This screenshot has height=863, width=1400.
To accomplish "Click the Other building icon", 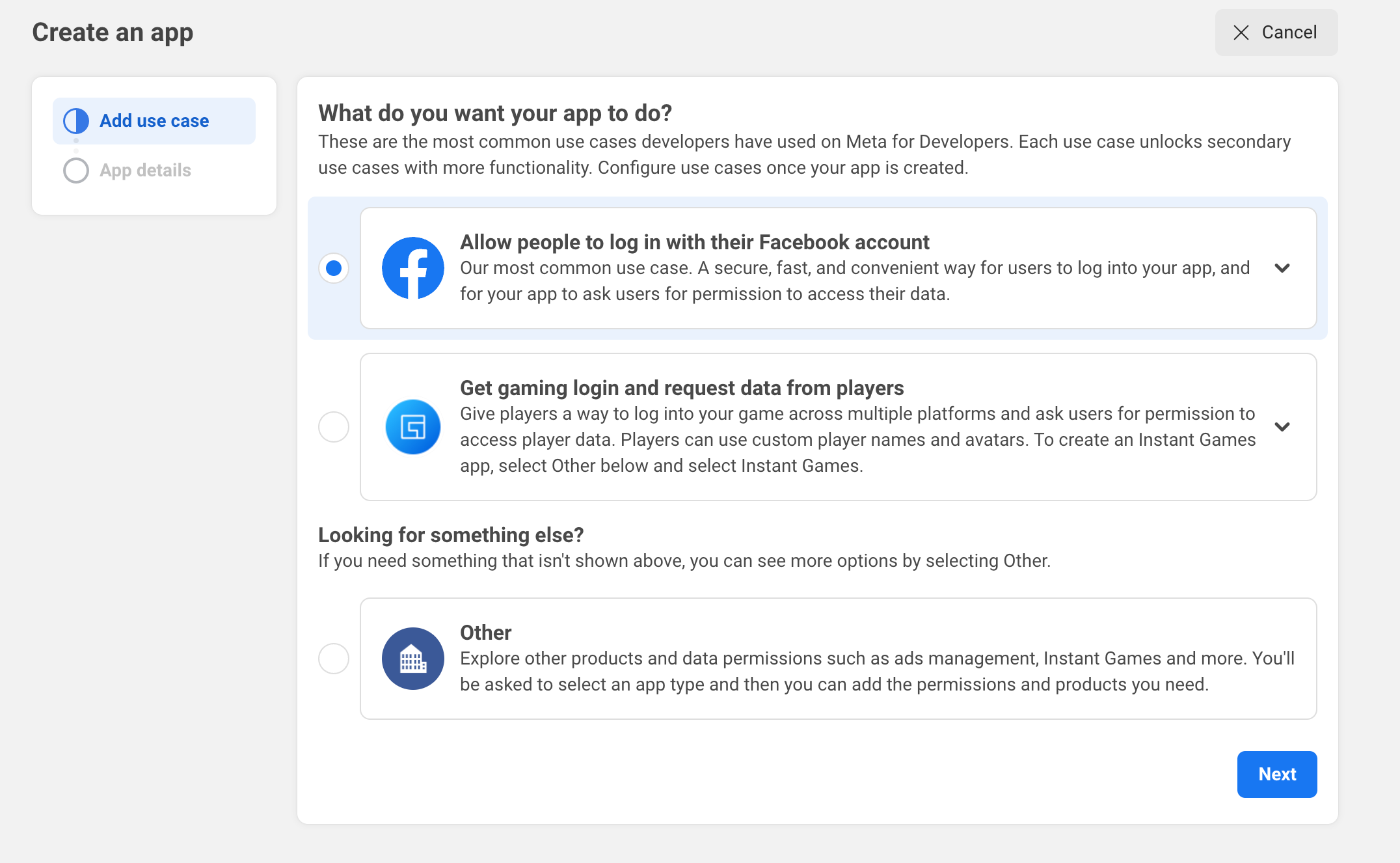I will (413, 659).
